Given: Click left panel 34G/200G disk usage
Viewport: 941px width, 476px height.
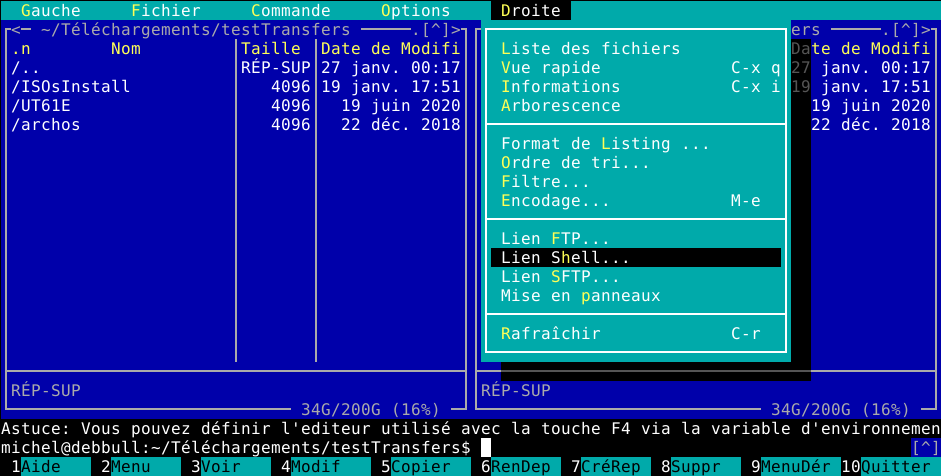Looking at the screenshot, I should click(x=370, y=410).
